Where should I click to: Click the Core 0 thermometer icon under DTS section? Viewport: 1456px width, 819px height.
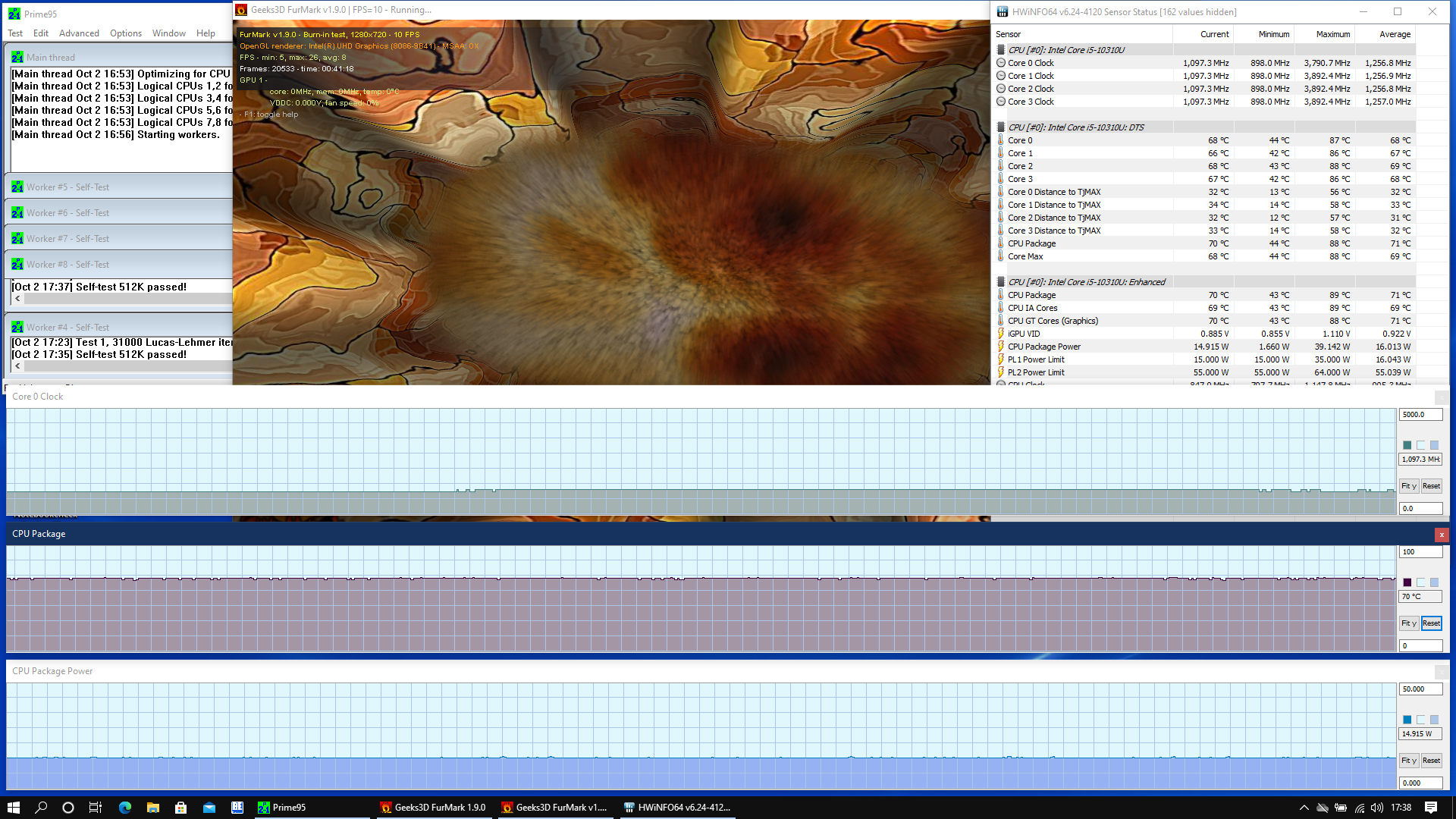click(x=1001, y=140)
